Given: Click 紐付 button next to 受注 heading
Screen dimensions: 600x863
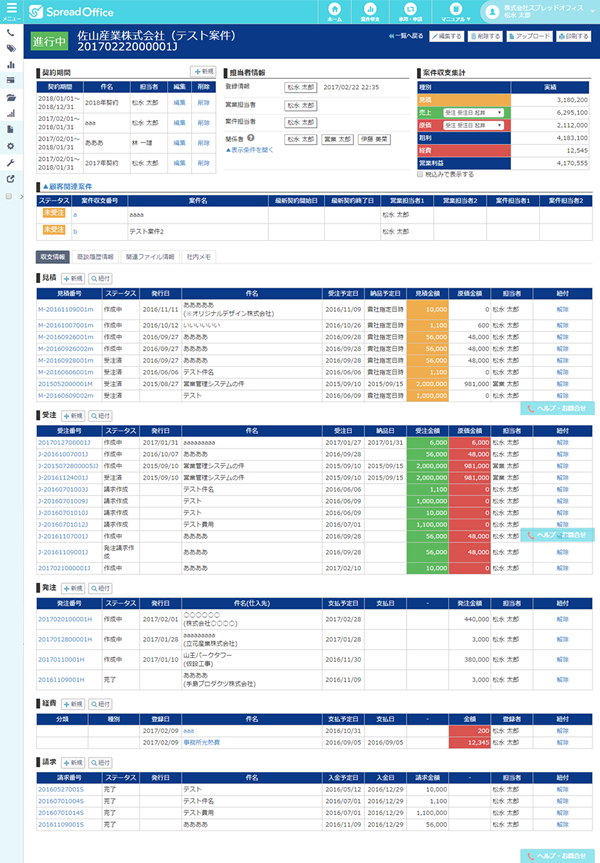Looking at the screenshot, I should (100, 416).
